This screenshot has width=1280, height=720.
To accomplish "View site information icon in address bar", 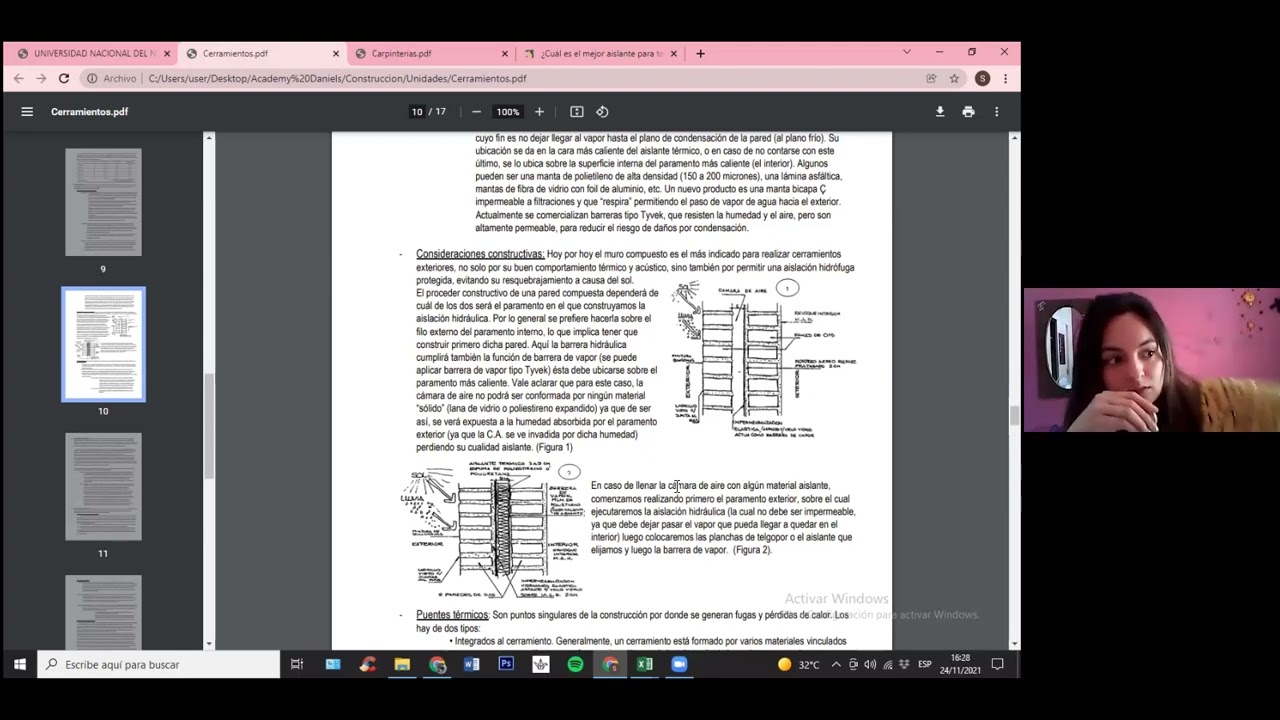I will pyautogui.click(x=92, y=78).
